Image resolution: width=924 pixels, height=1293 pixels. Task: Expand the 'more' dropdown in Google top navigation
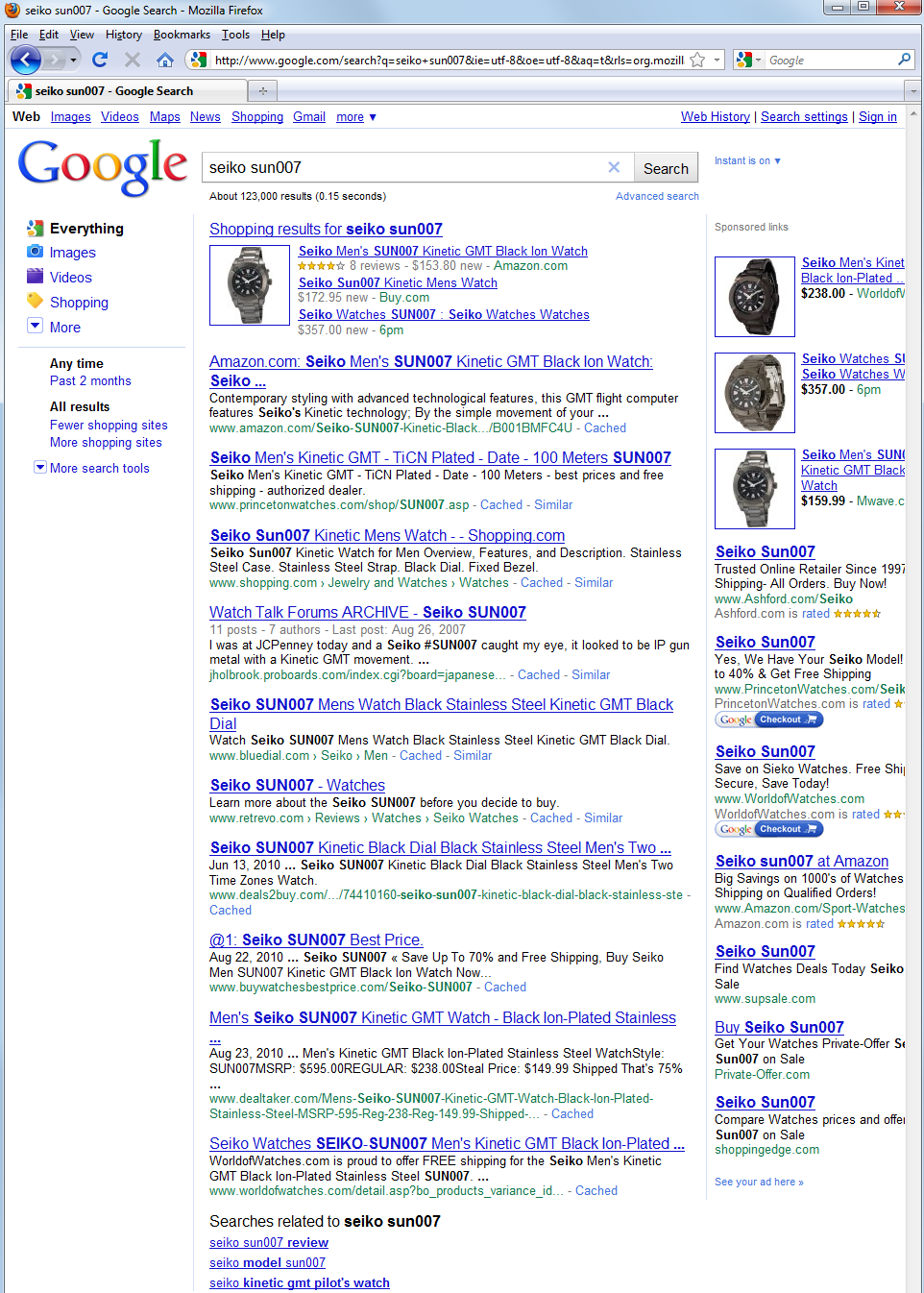tap(356, 117)
